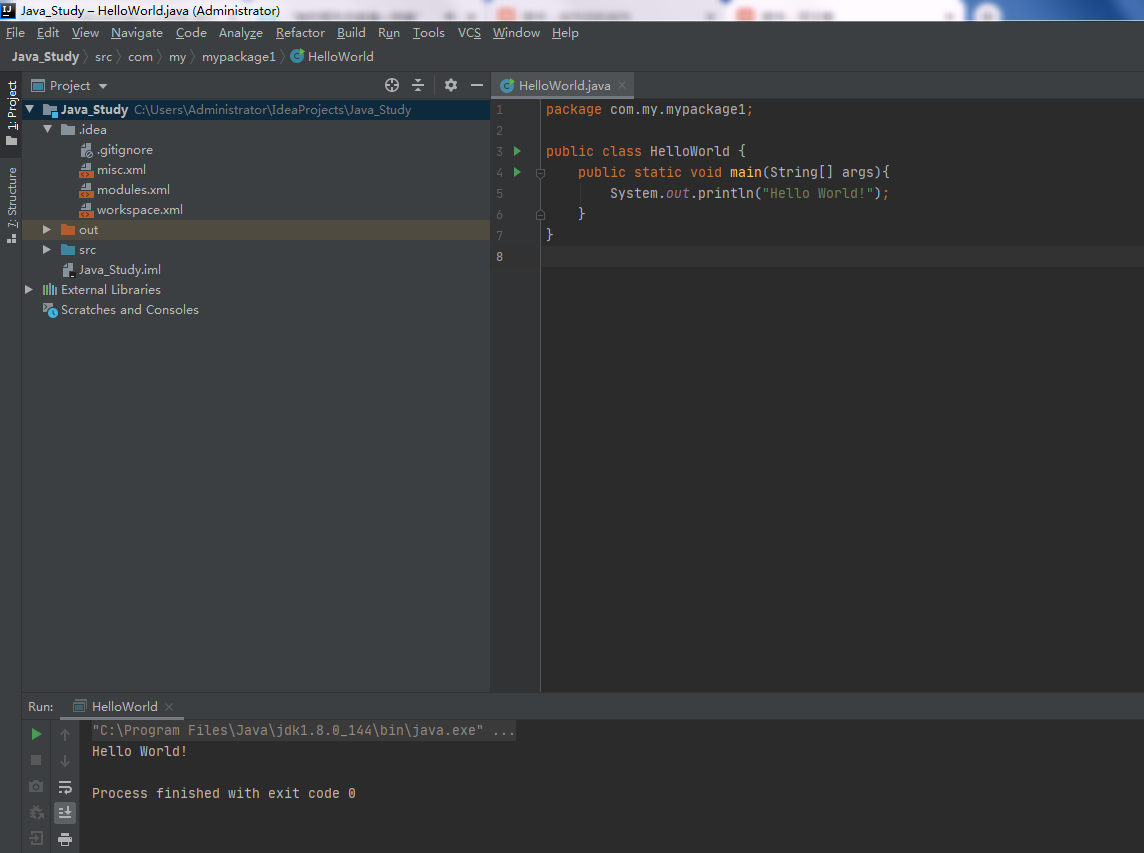Open the Build menu
Viewport: 1144px width, 853px height.
[x=352, y=33]
